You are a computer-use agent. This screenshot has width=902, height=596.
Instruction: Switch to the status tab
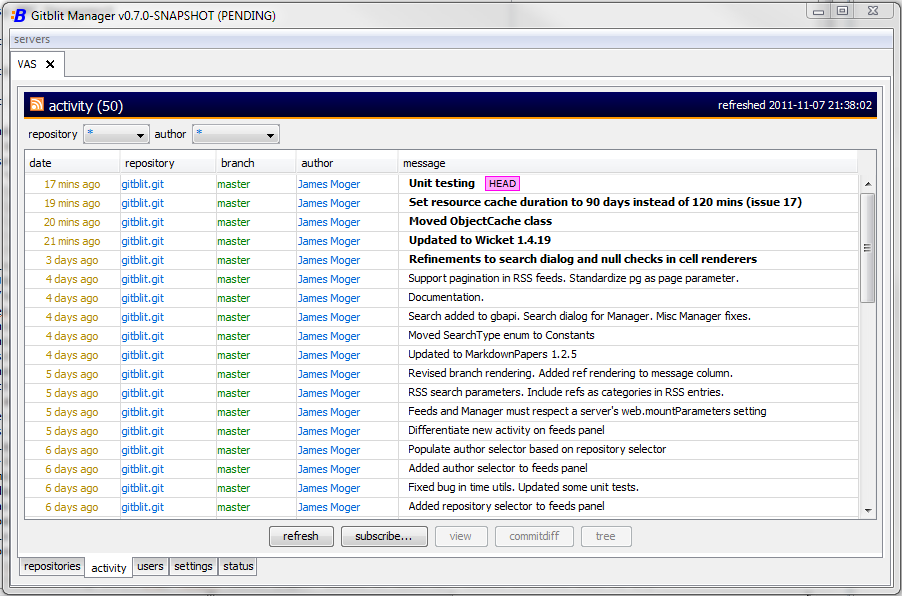(238, 566)
